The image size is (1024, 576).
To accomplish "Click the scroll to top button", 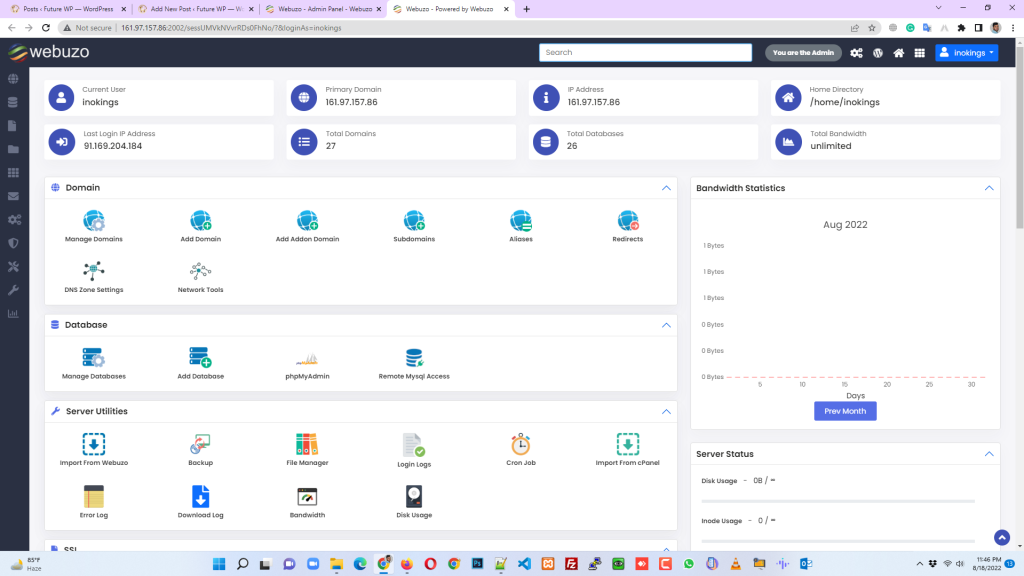I will pyautogui.click(x=1002, y=537).
